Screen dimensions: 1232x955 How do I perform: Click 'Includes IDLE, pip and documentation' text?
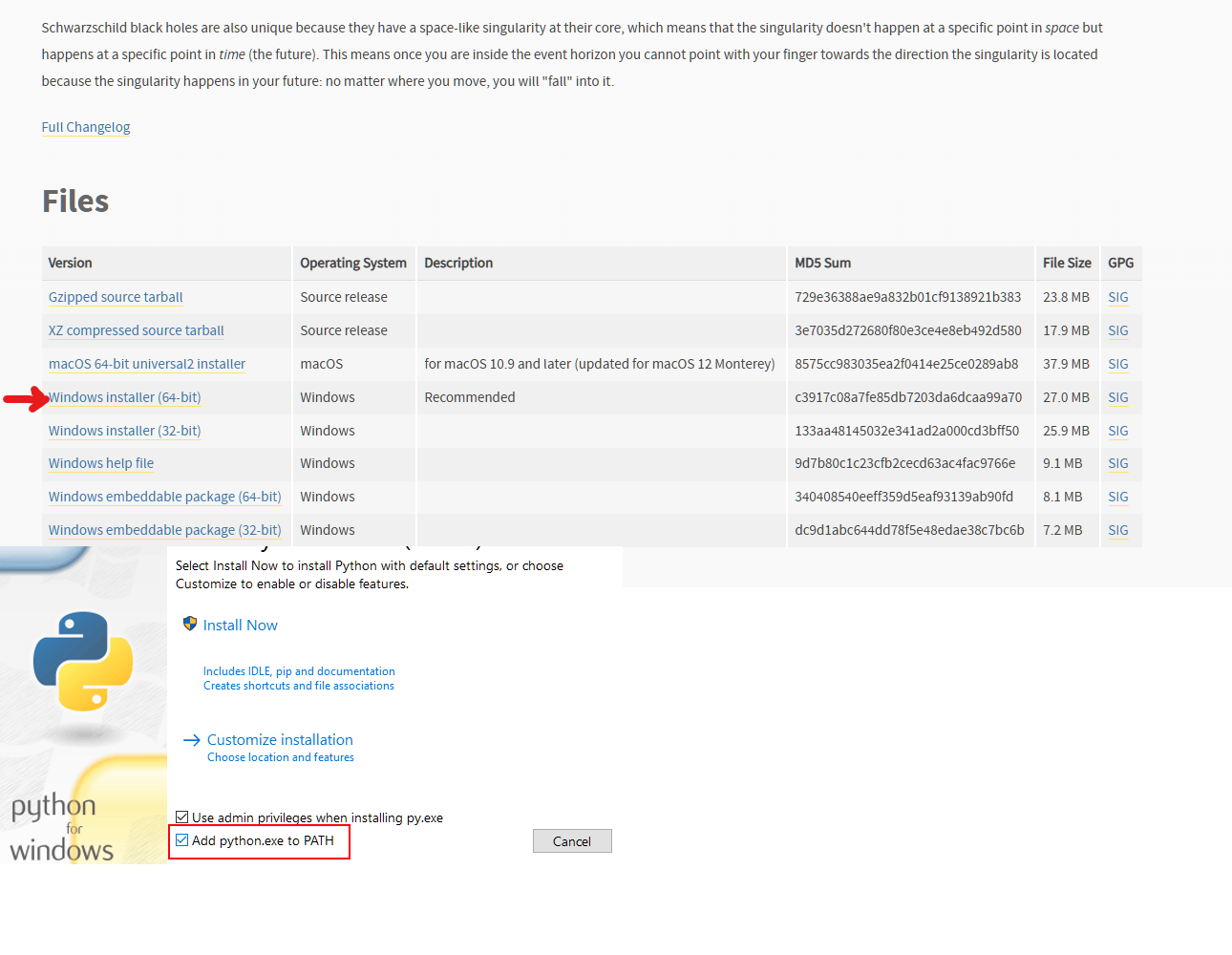pyautogui.click(x=299, y=671)
